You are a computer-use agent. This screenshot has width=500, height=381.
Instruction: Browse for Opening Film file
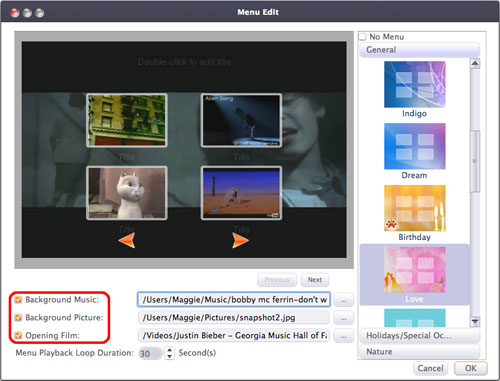[x=343, y=335]
